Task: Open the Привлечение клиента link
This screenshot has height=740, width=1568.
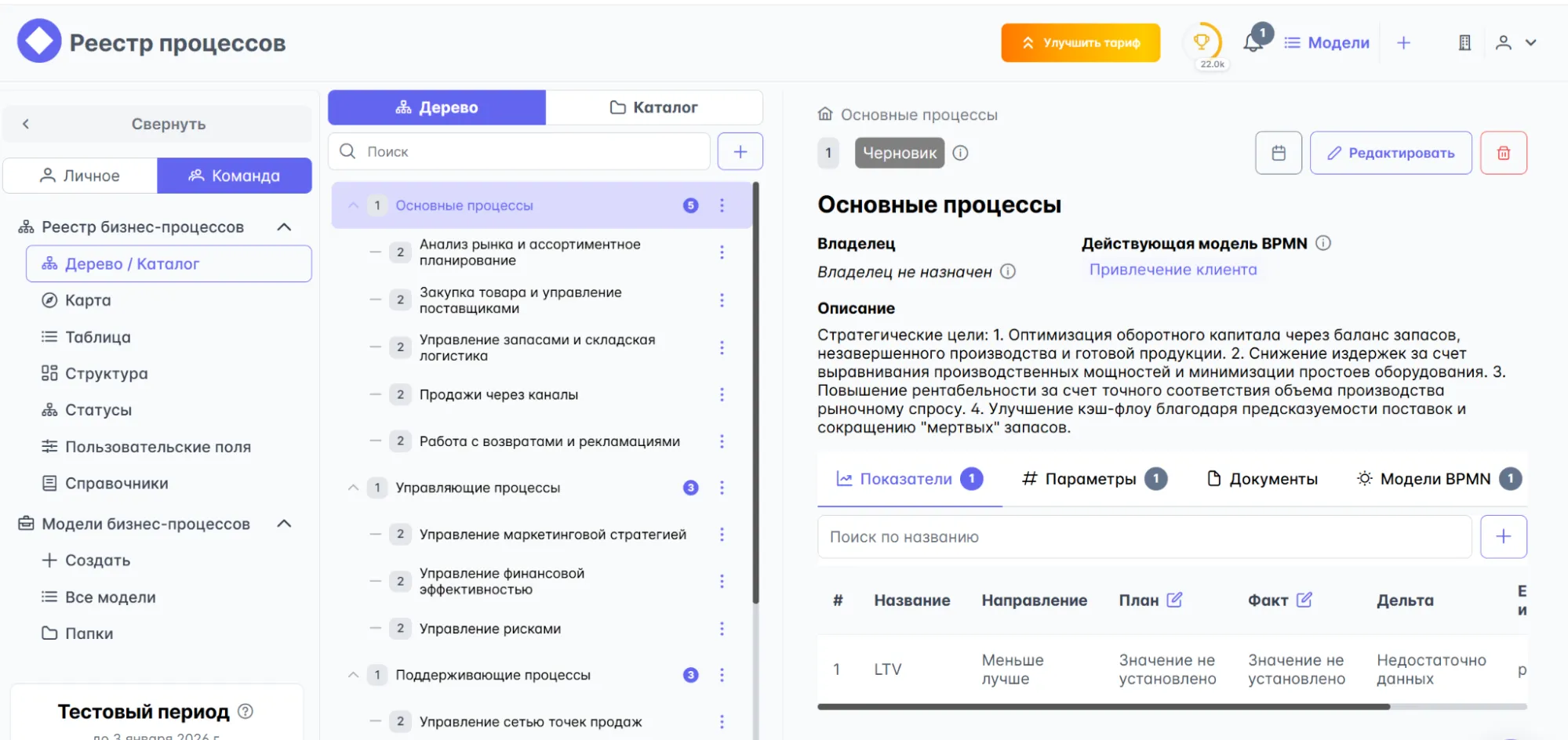Action: pos(1172,269)
